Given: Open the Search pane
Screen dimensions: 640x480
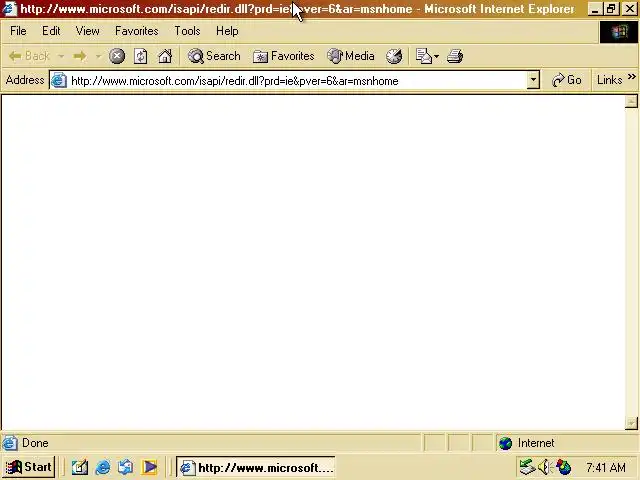Looking at the screenshot, I should coord(214,56).
